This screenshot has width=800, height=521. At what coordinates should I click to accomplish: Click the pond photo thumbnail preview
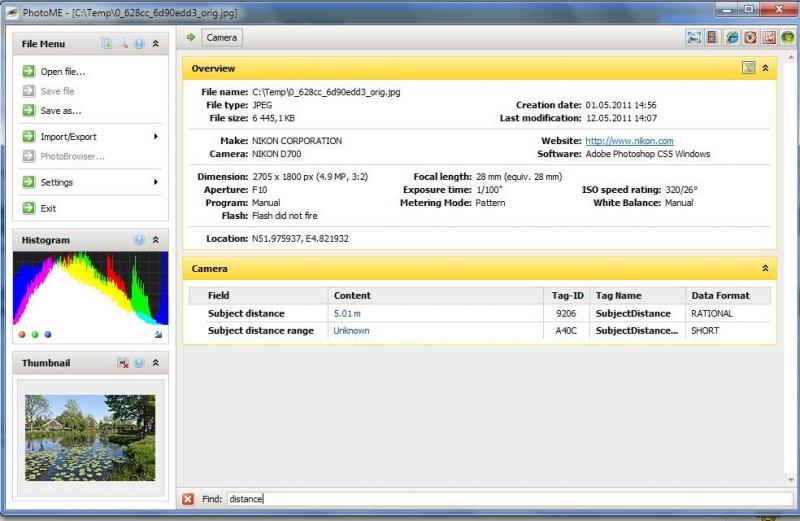pyautogui.click(x=90, y=437)
